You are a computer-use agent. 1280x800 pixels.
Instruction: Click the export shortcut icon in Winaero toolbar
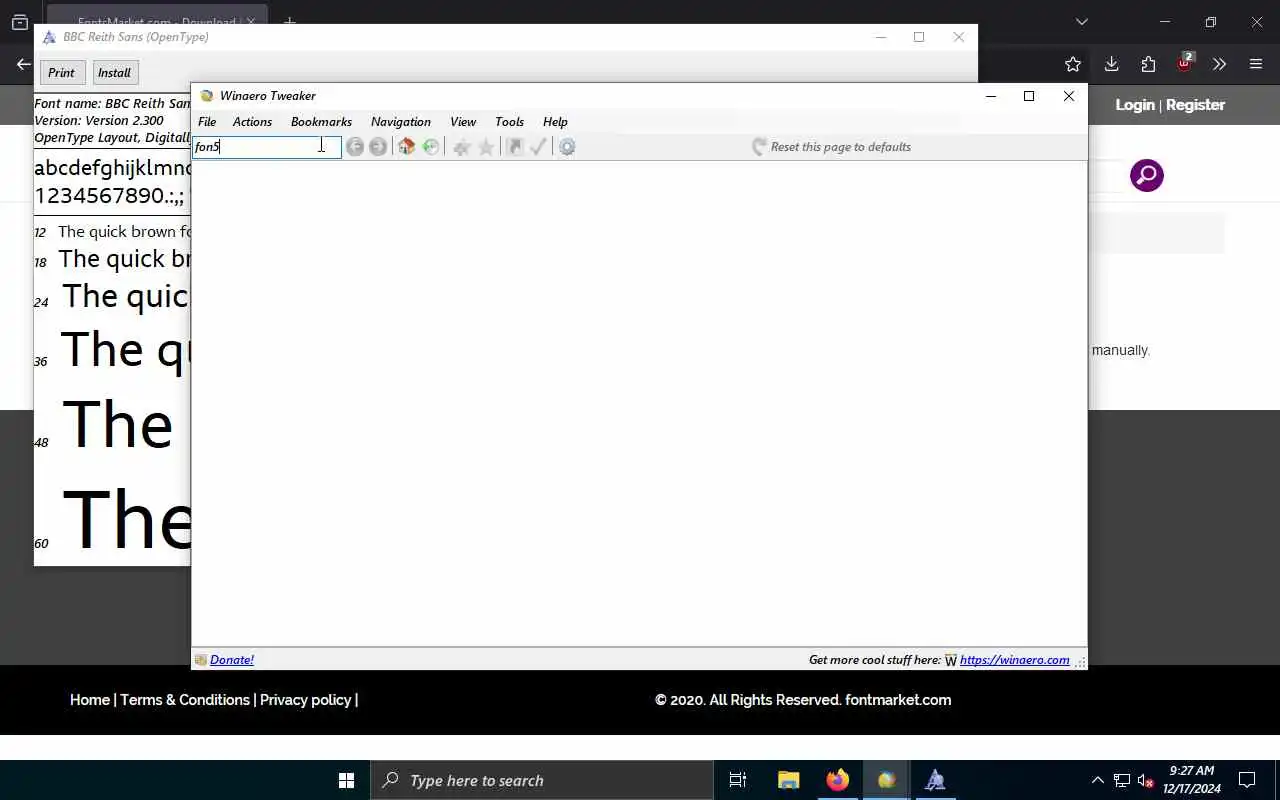click(x=515, y=147)
